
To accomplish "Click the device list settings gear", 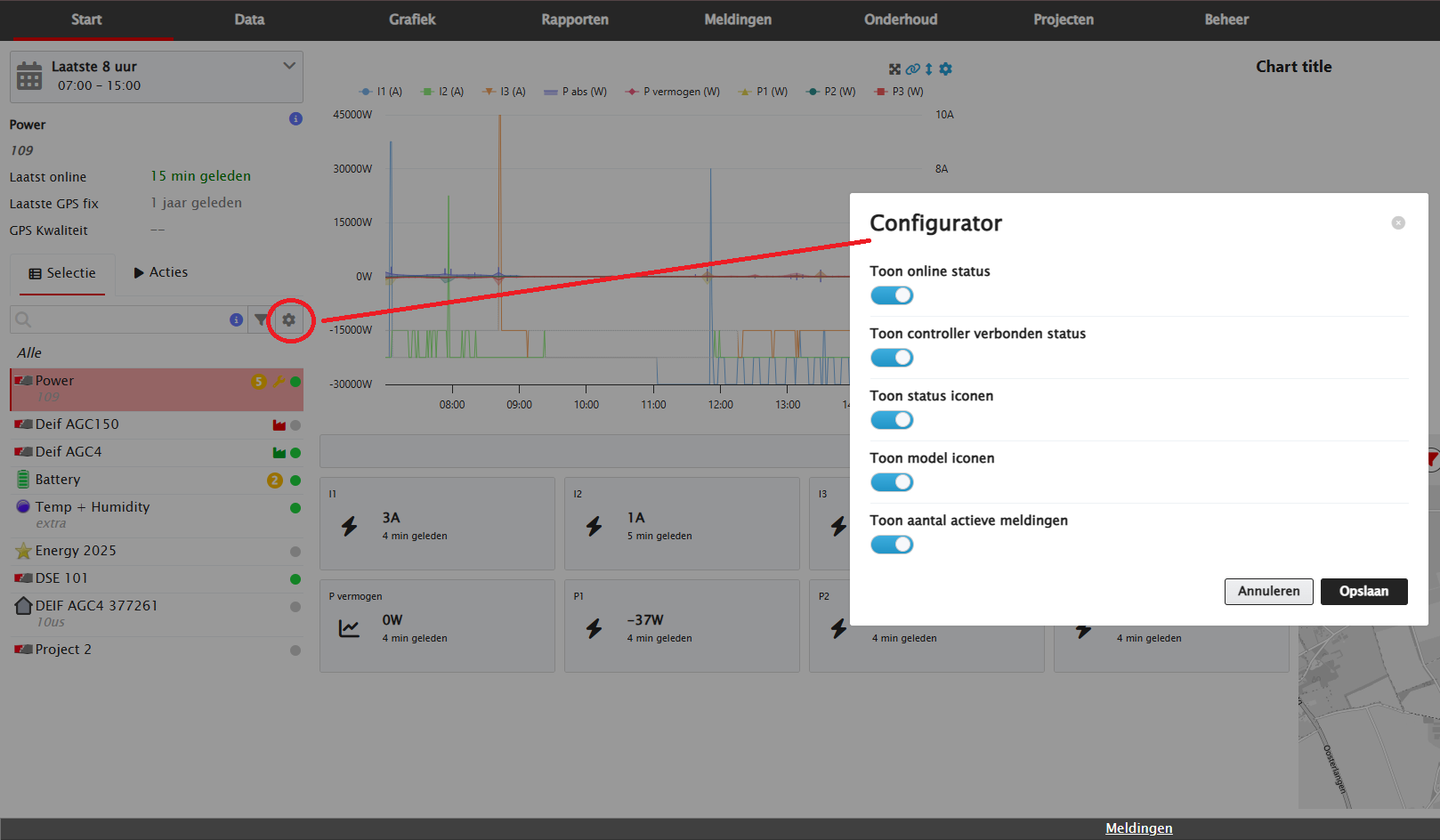I will pyautogui.click(x=288, y=319).
